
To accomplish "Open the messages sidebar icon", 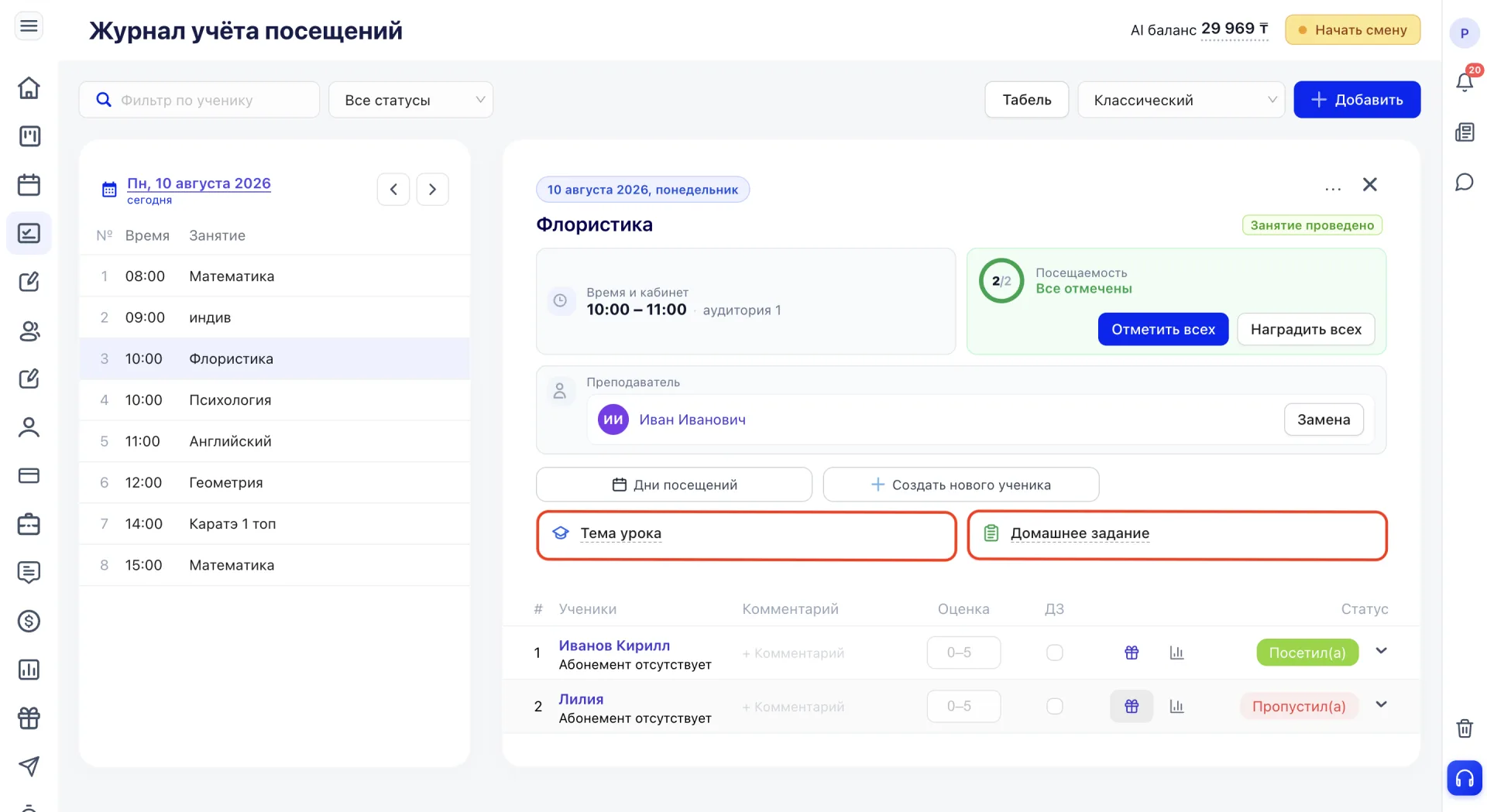I will pyautogui.click(x=29, y=572).
